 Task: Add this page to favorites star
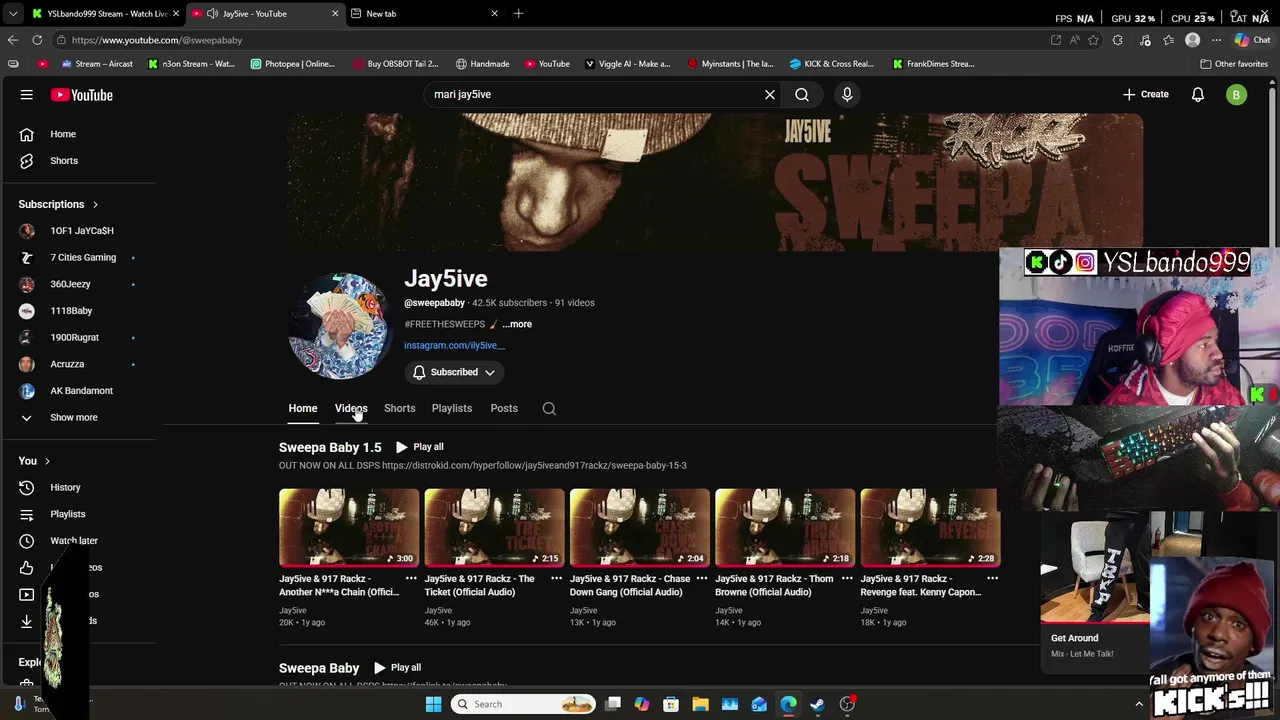tap(1093, 40)
